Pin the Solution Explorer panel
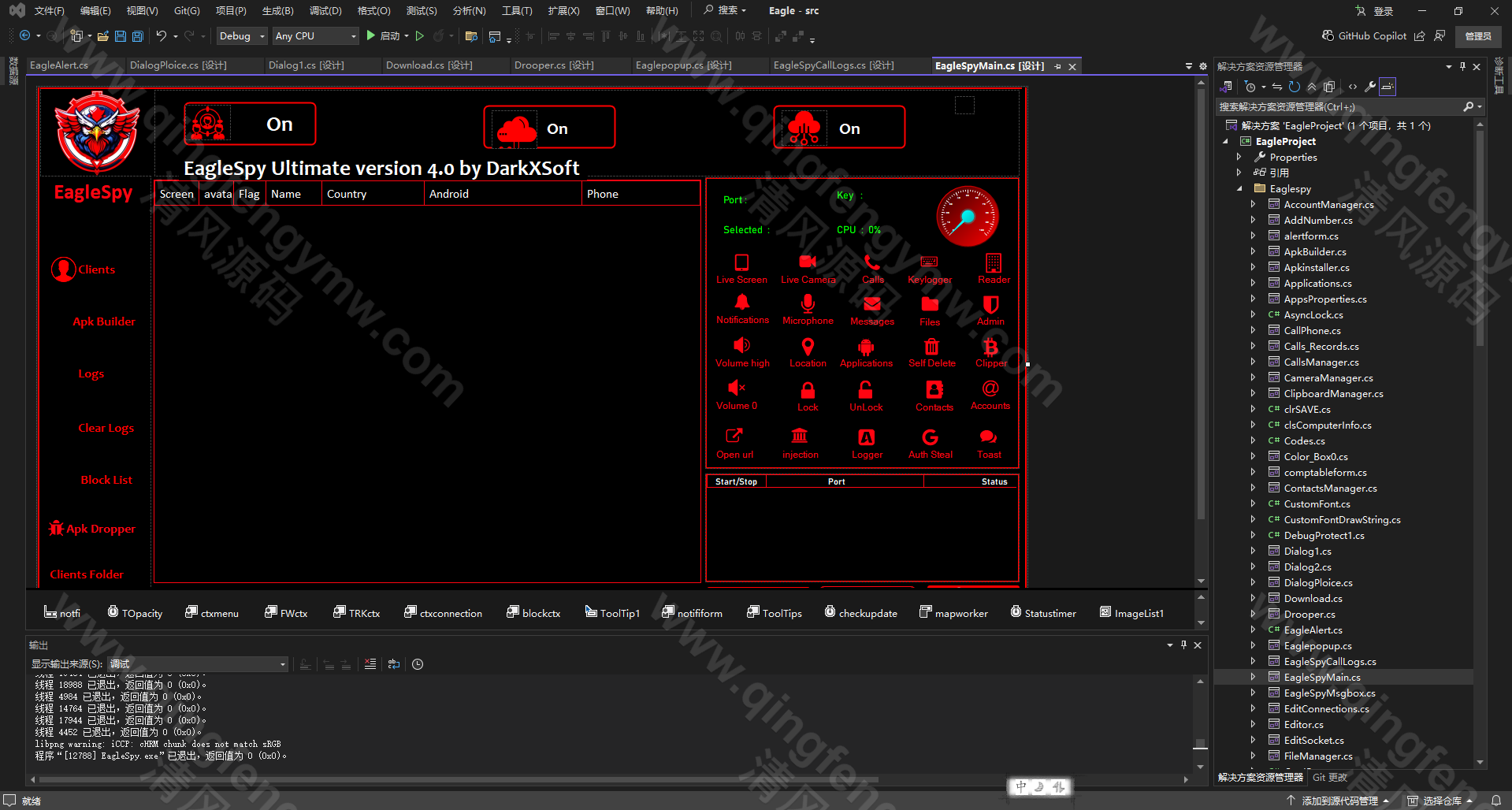1512x810 pixels. 1462,66
